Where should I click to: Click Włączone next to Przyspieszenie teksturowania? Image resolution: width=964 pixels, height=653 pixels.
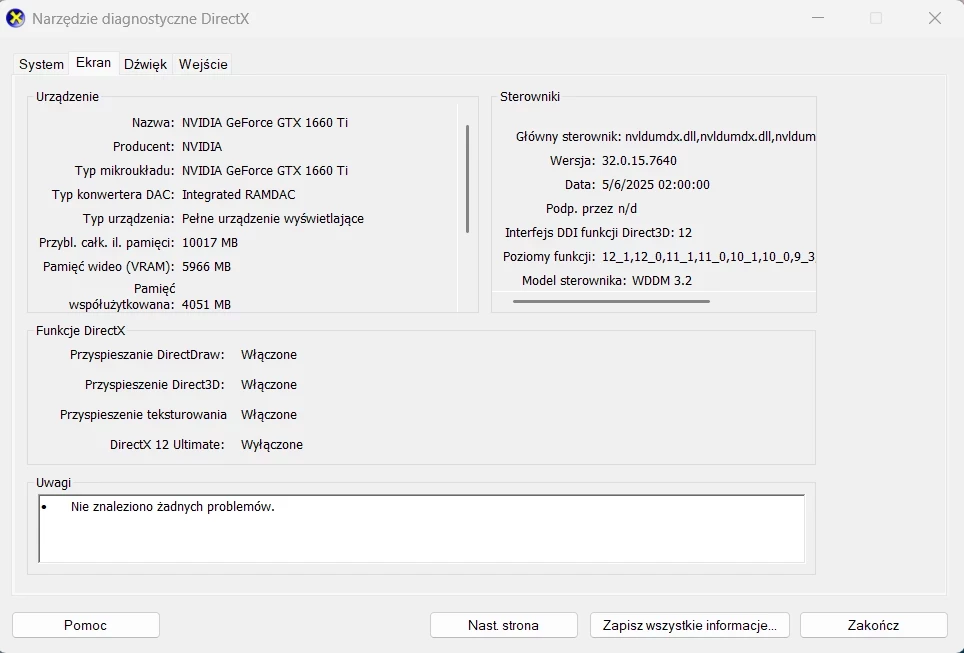point(269,415)
